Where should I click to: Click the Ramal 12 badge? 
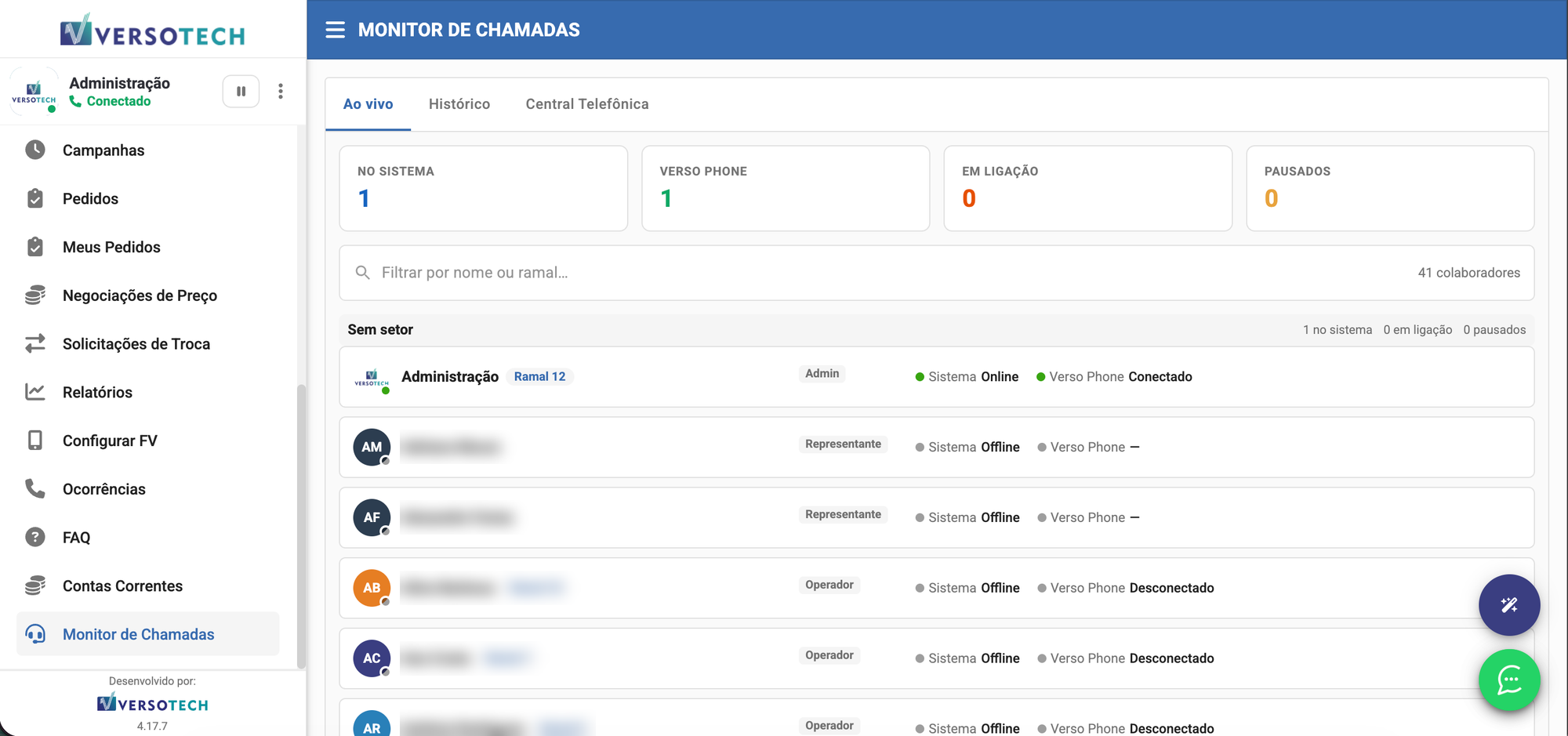(539, 376)
